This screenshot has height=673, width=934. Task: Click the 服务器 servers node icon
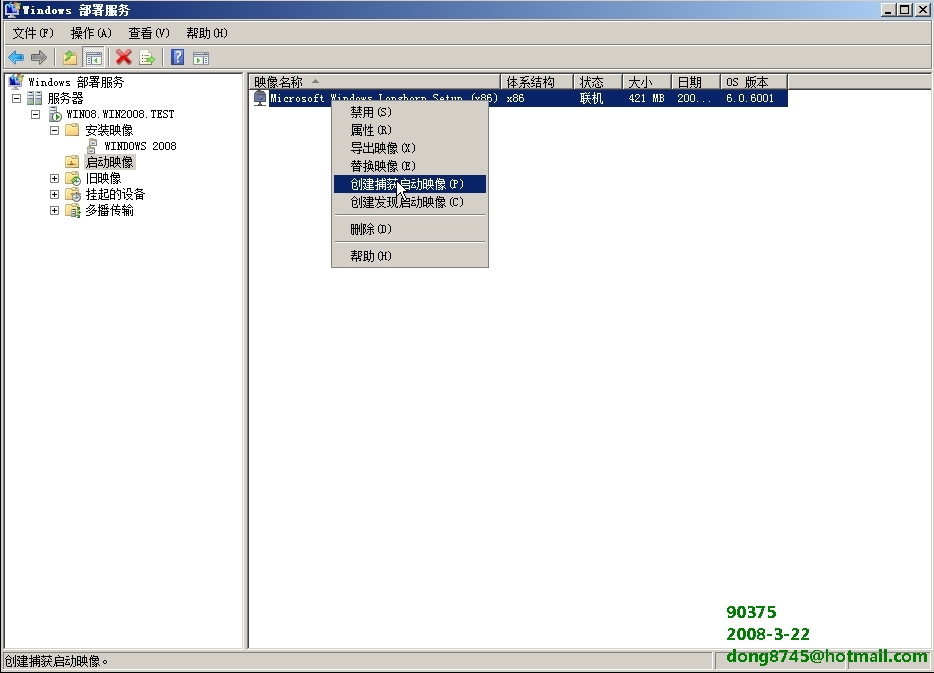click(35, 98)
